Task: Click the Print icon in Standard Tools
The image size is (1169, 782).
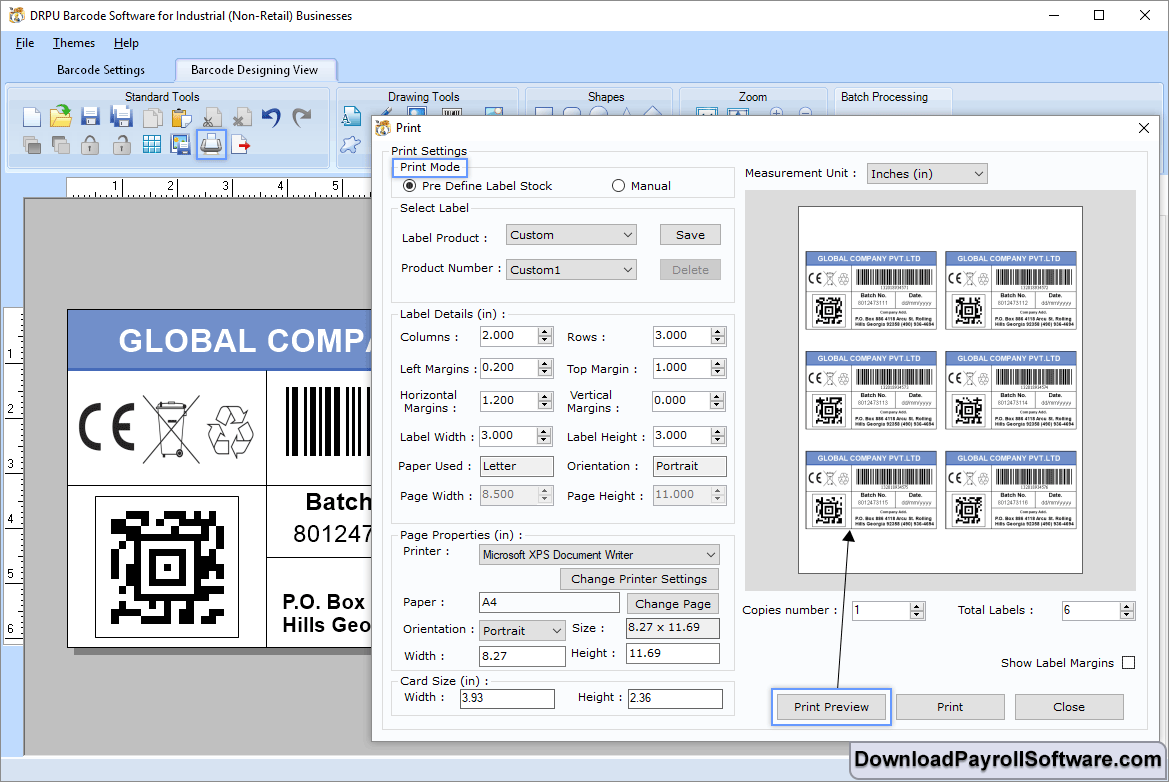Action: (x=211, y=145)
